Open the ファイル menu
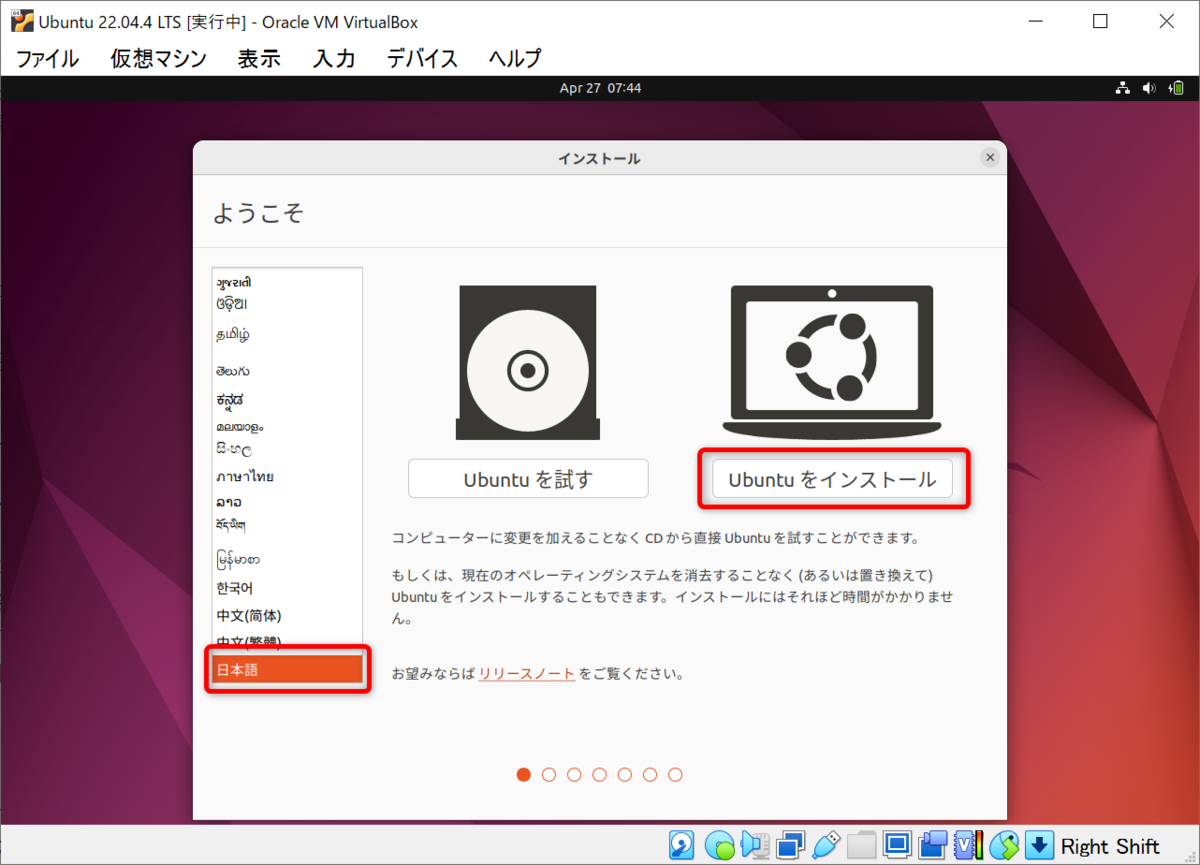1200x865 pixels. pos(47,58)
